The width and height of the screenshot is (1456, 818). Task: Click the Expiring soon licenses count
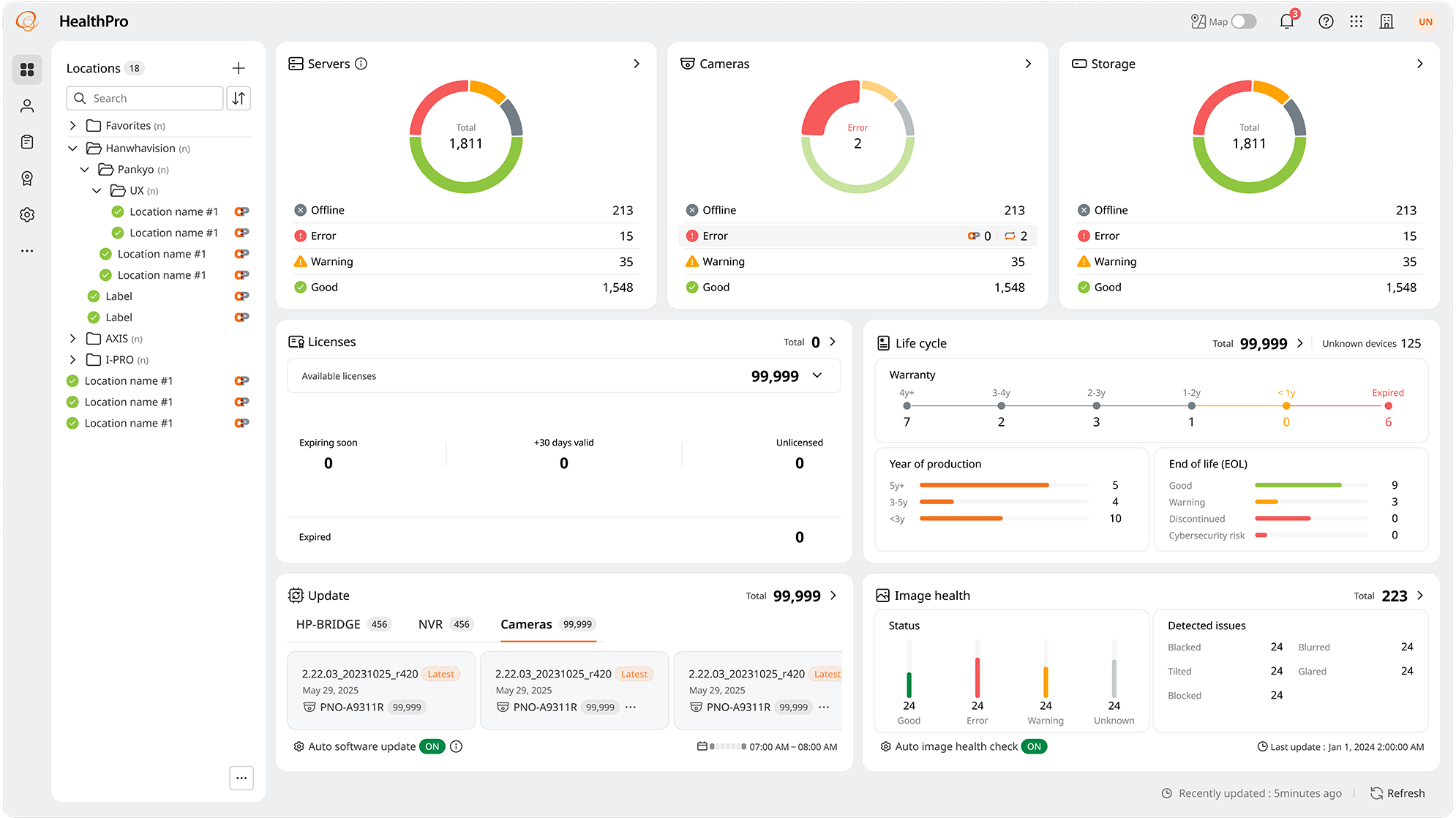coord(329,463)
